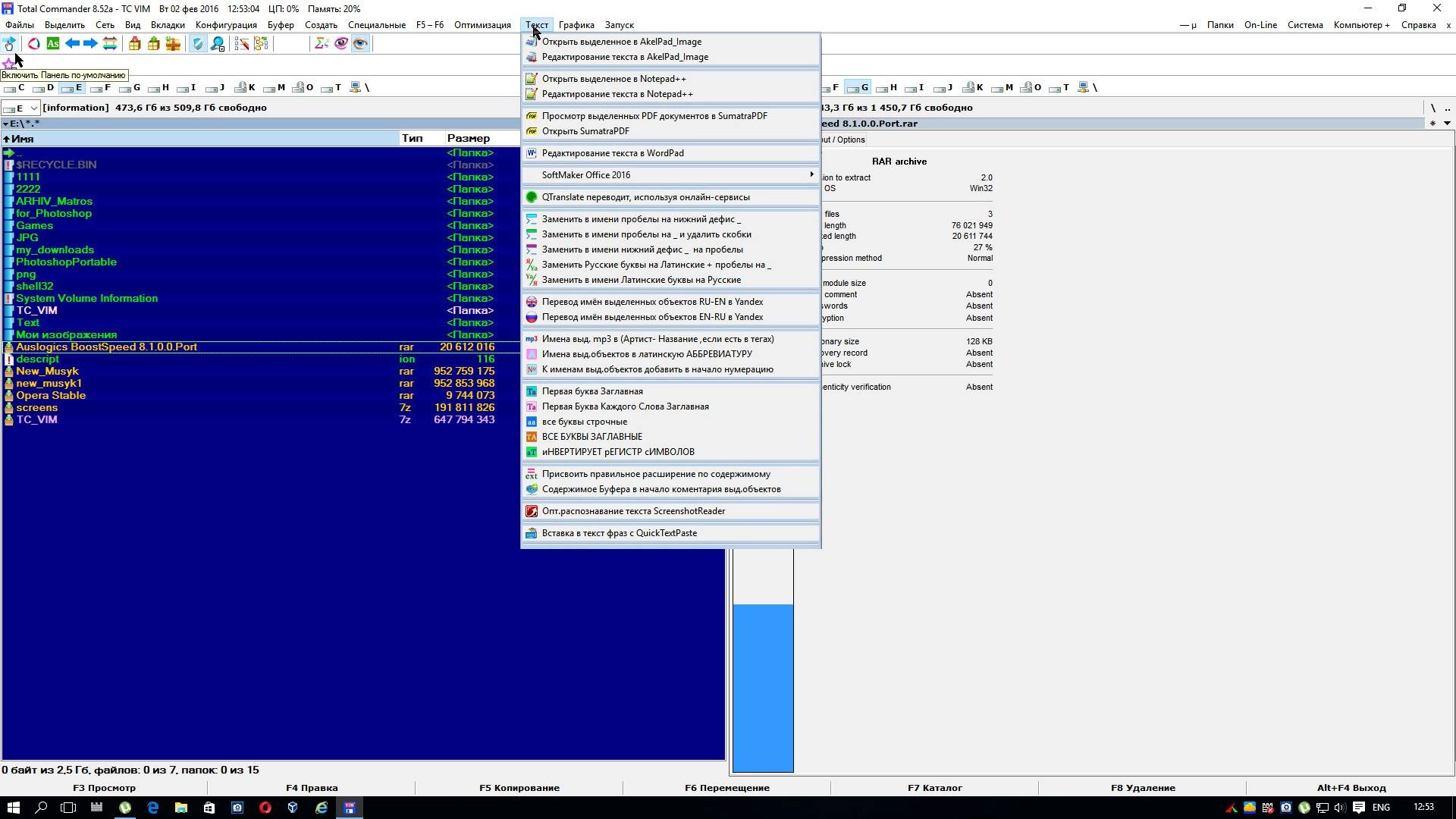Click the purple star favorites icon
This screenshot has width=1456, height=819.
[8, 64]
